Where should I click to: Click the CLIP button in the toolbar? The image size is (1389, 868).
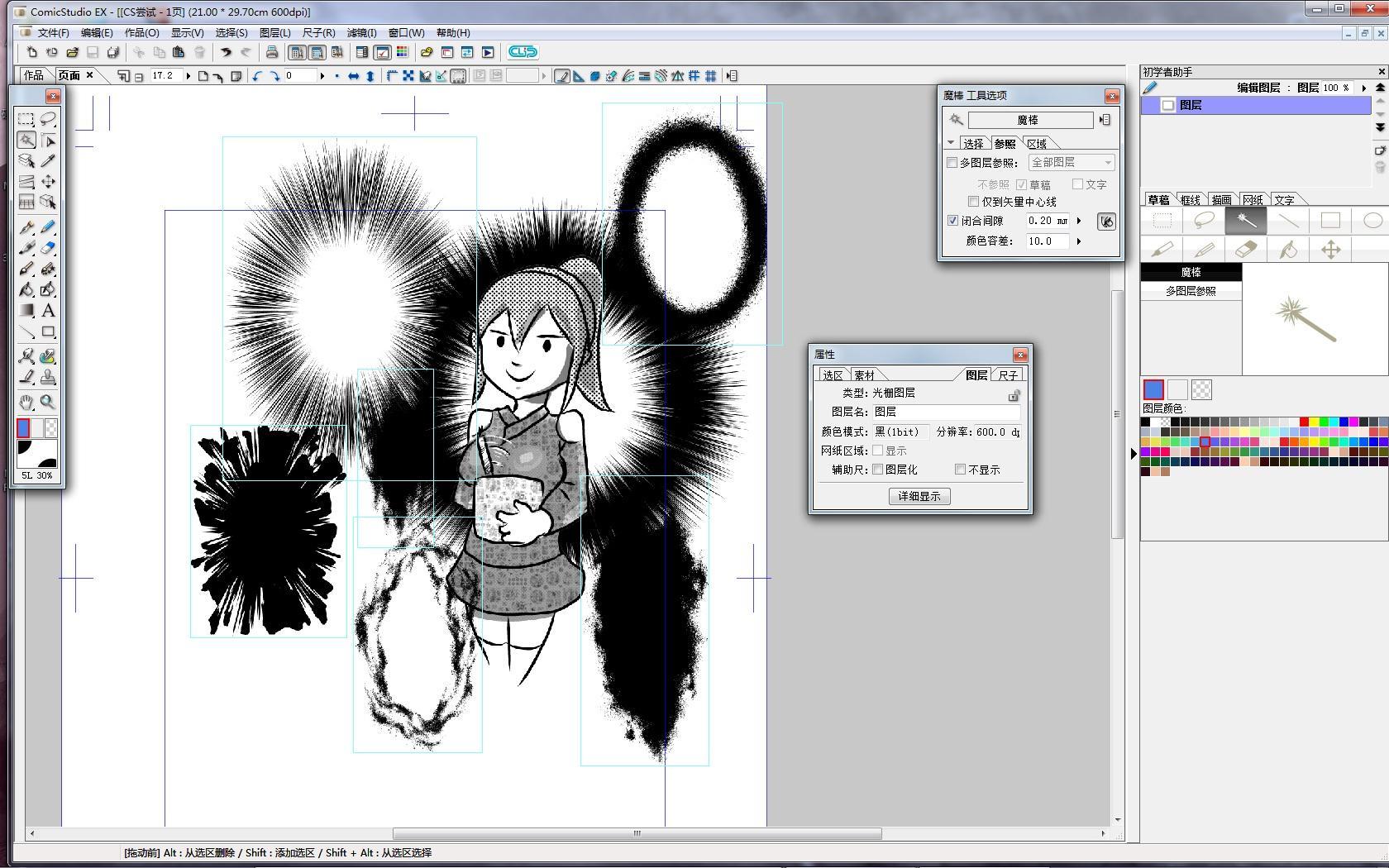523,52
